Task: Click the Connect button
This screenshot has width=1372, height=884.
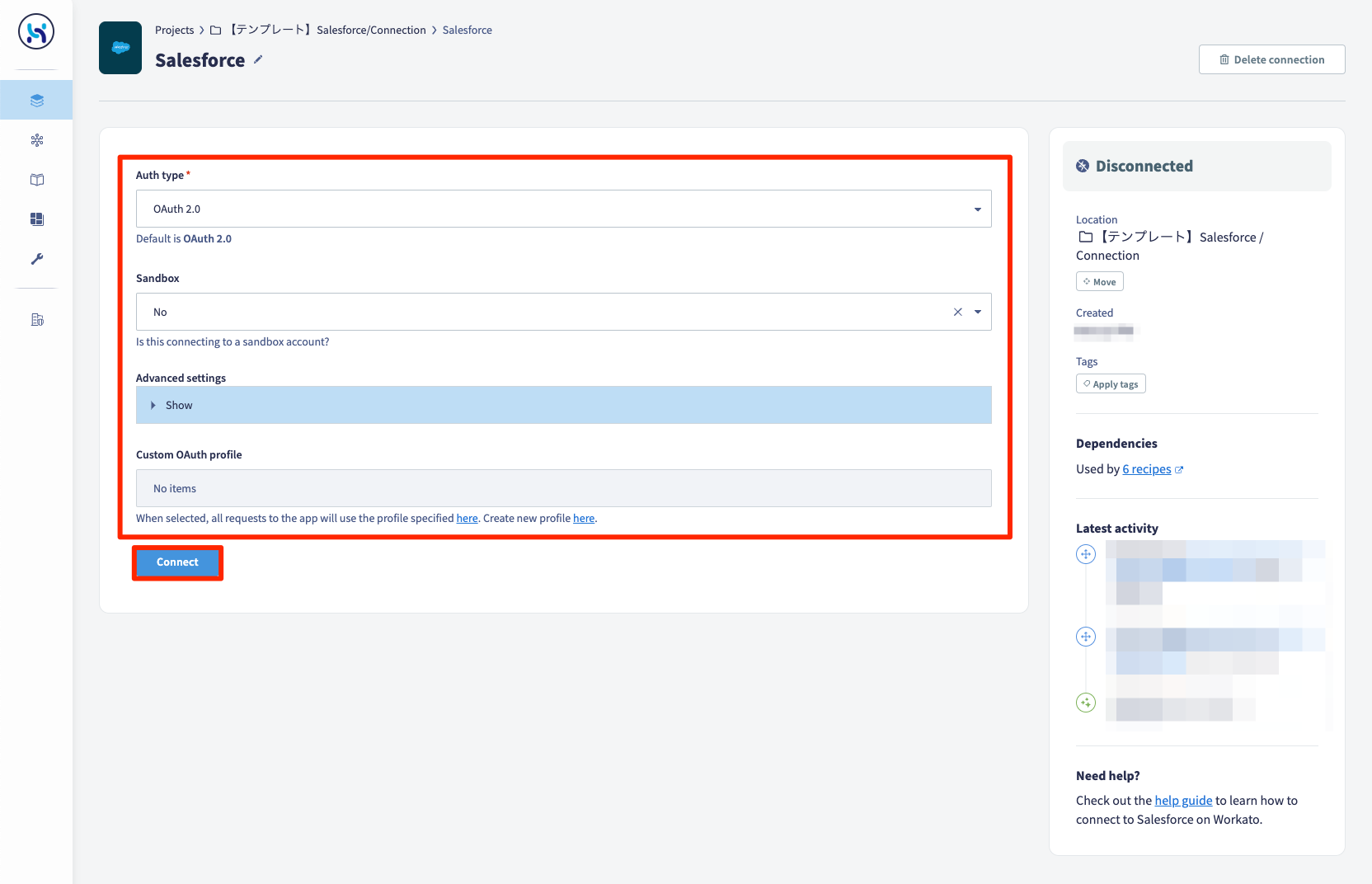Action: click(x=177, y=562)
